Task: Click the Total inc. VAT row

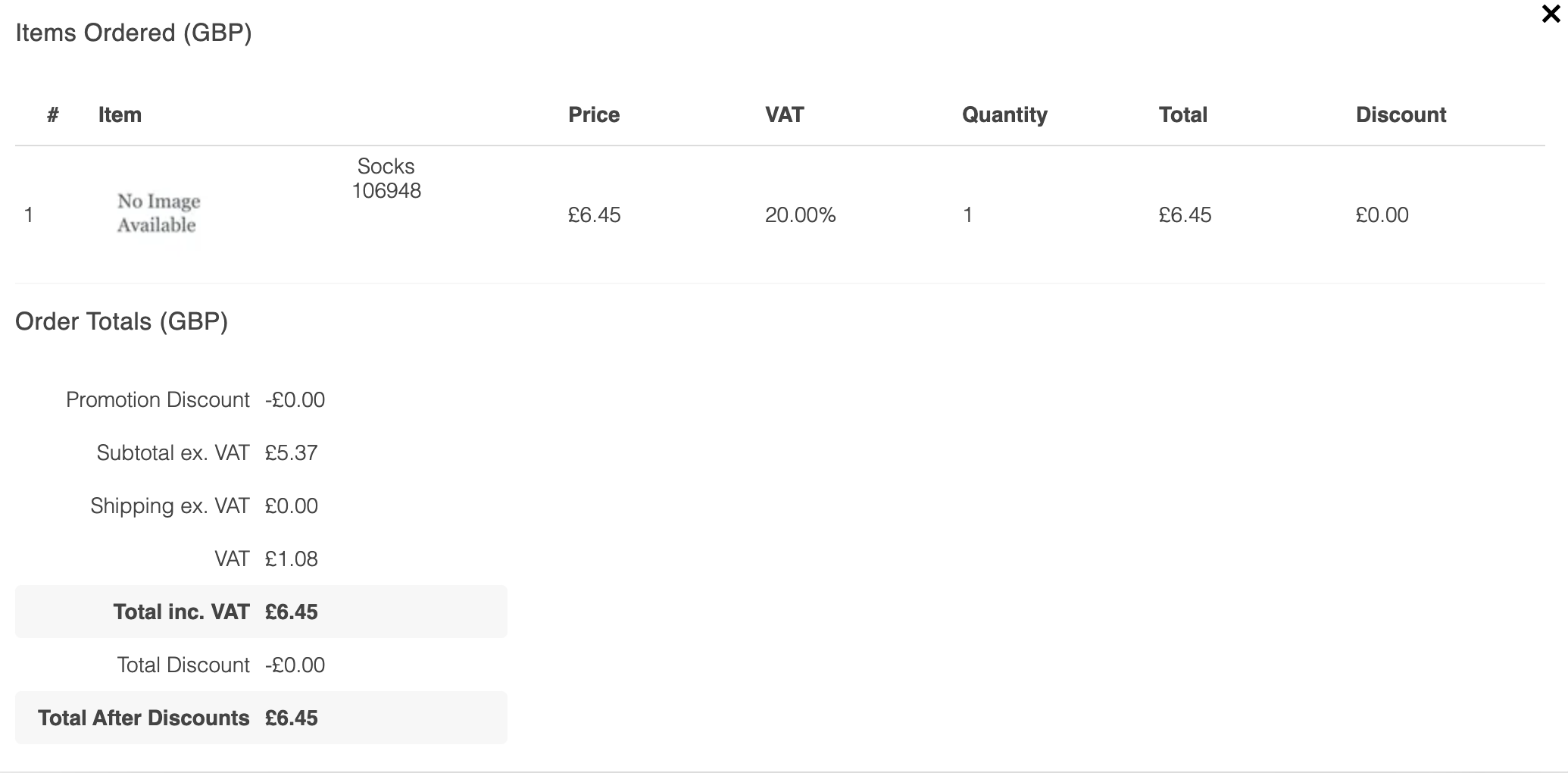Action: 261,612
